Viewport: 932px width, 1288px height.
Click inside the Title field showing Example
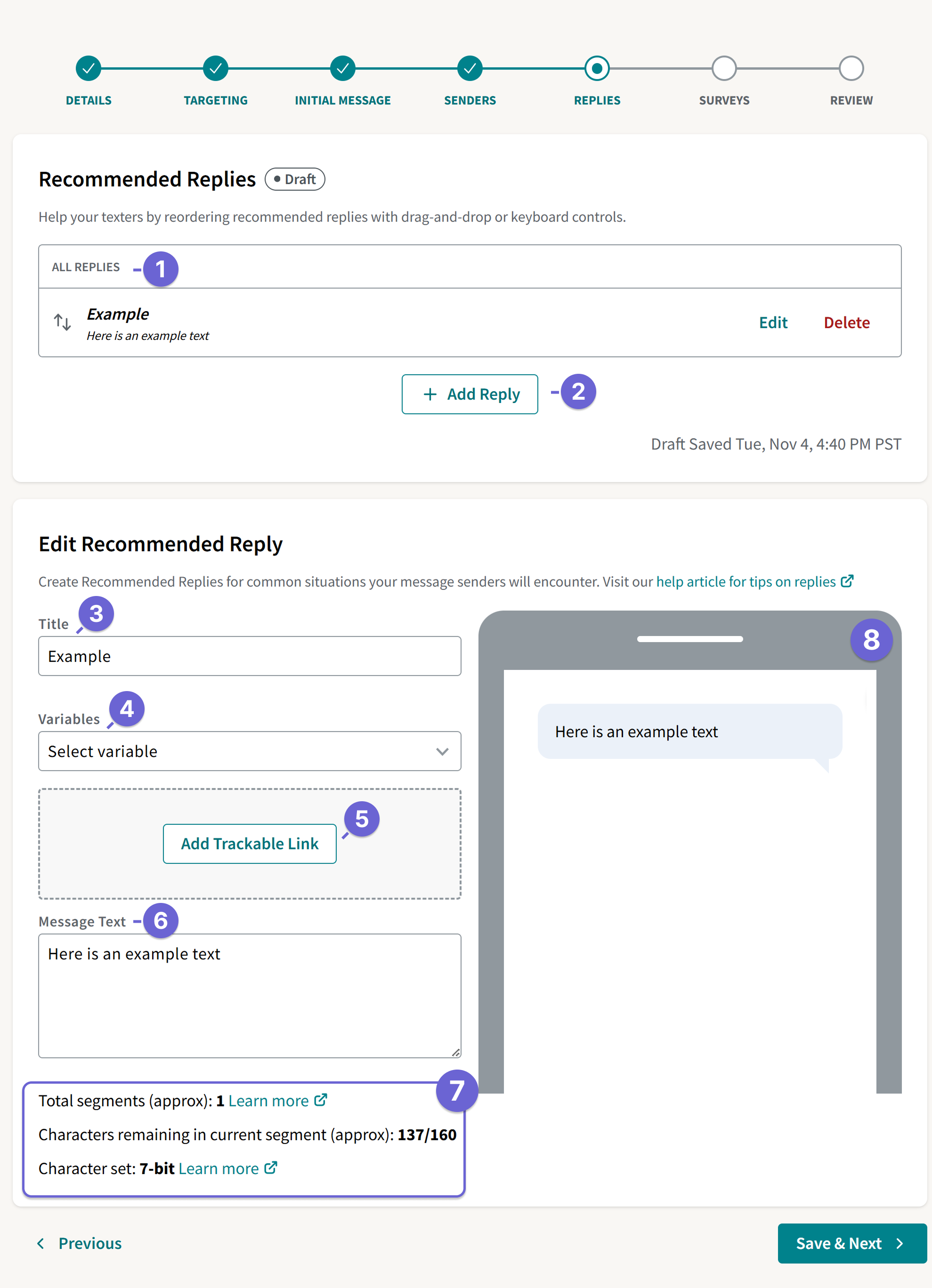249,656
